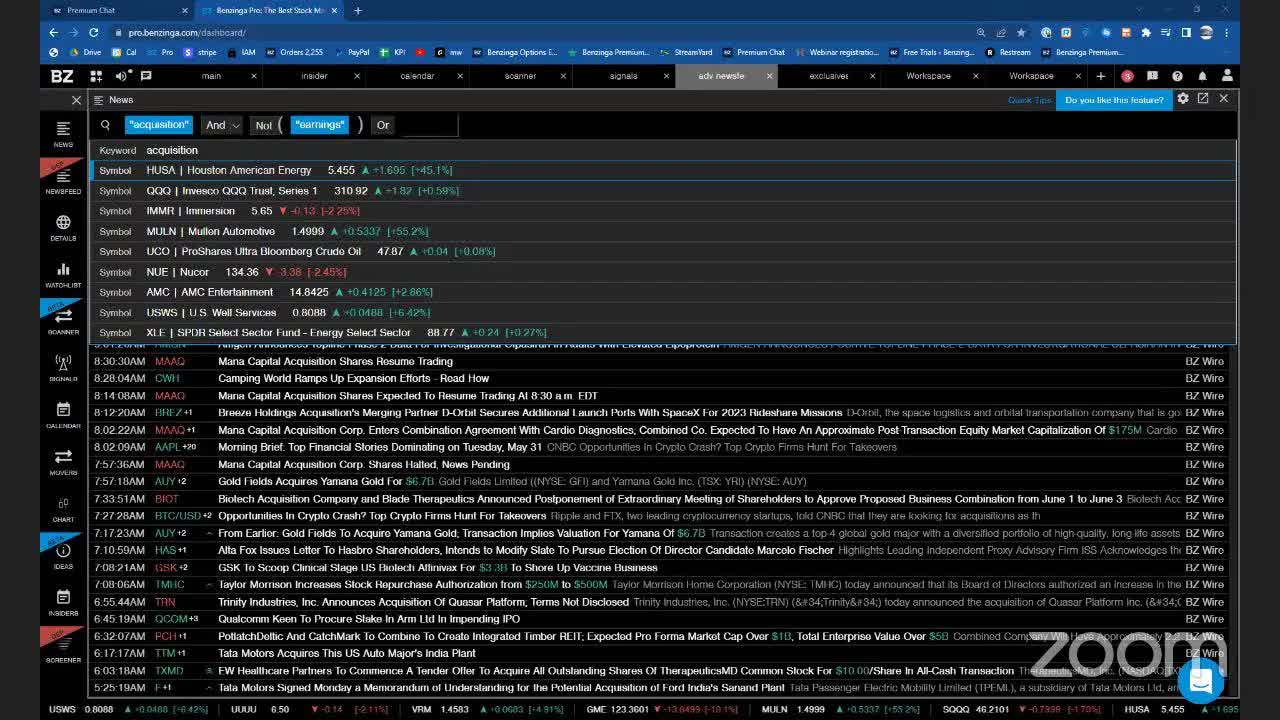Open the Calendar sidebar icon
Image resolution: width=1280 pixels, height=720 pixels.
pos(63,415)
